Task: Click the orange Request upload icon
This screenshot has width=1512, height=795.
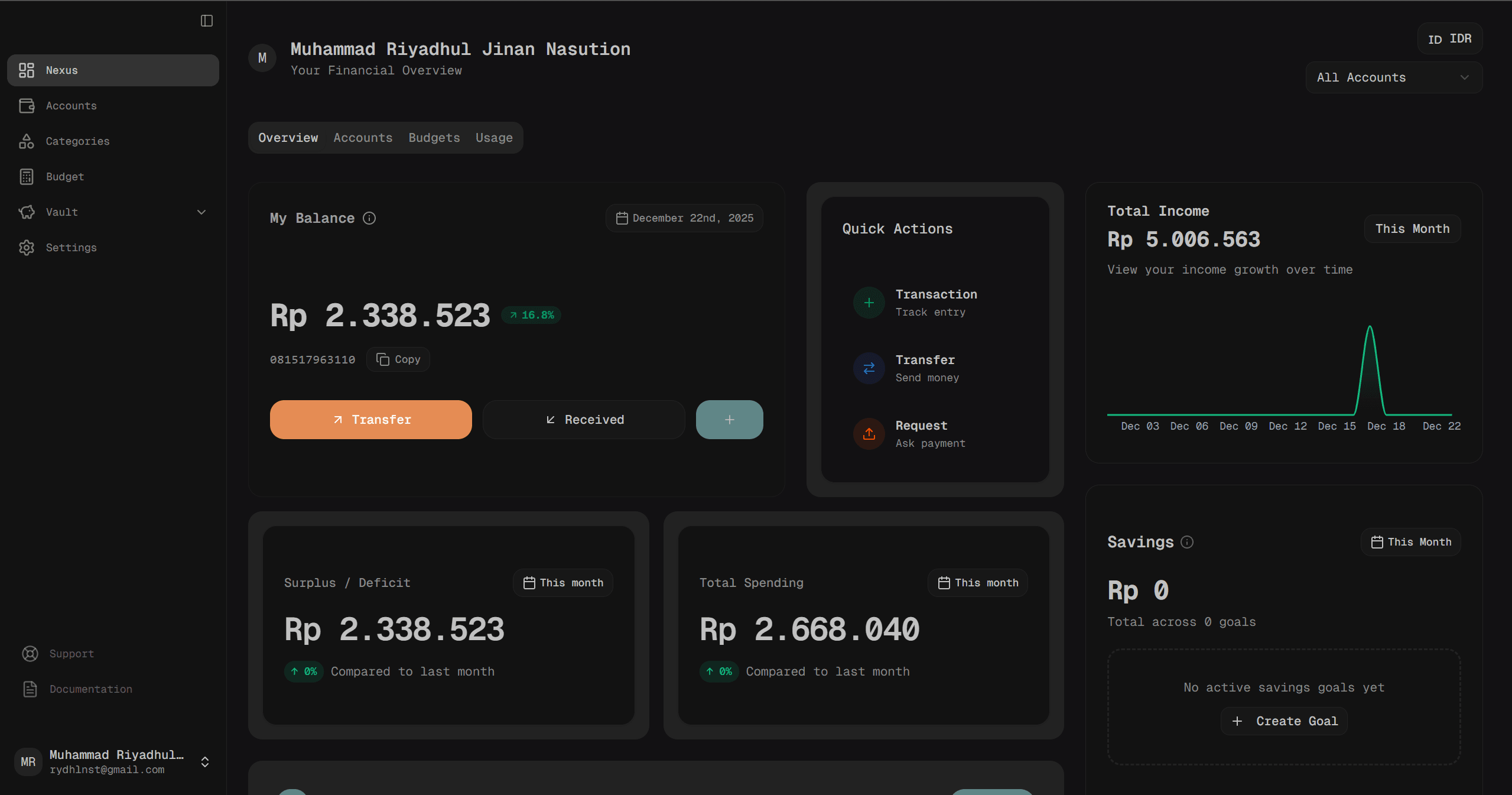Action: point(869,434)
